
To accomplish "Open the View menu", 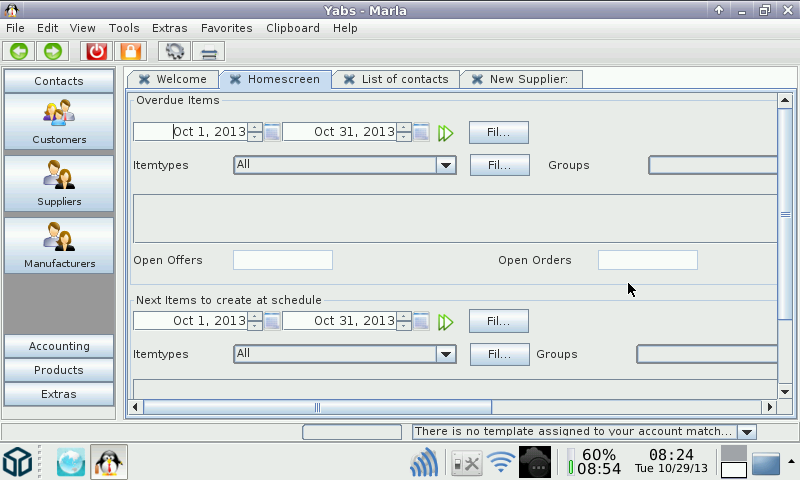I will (x=83, y=28).
